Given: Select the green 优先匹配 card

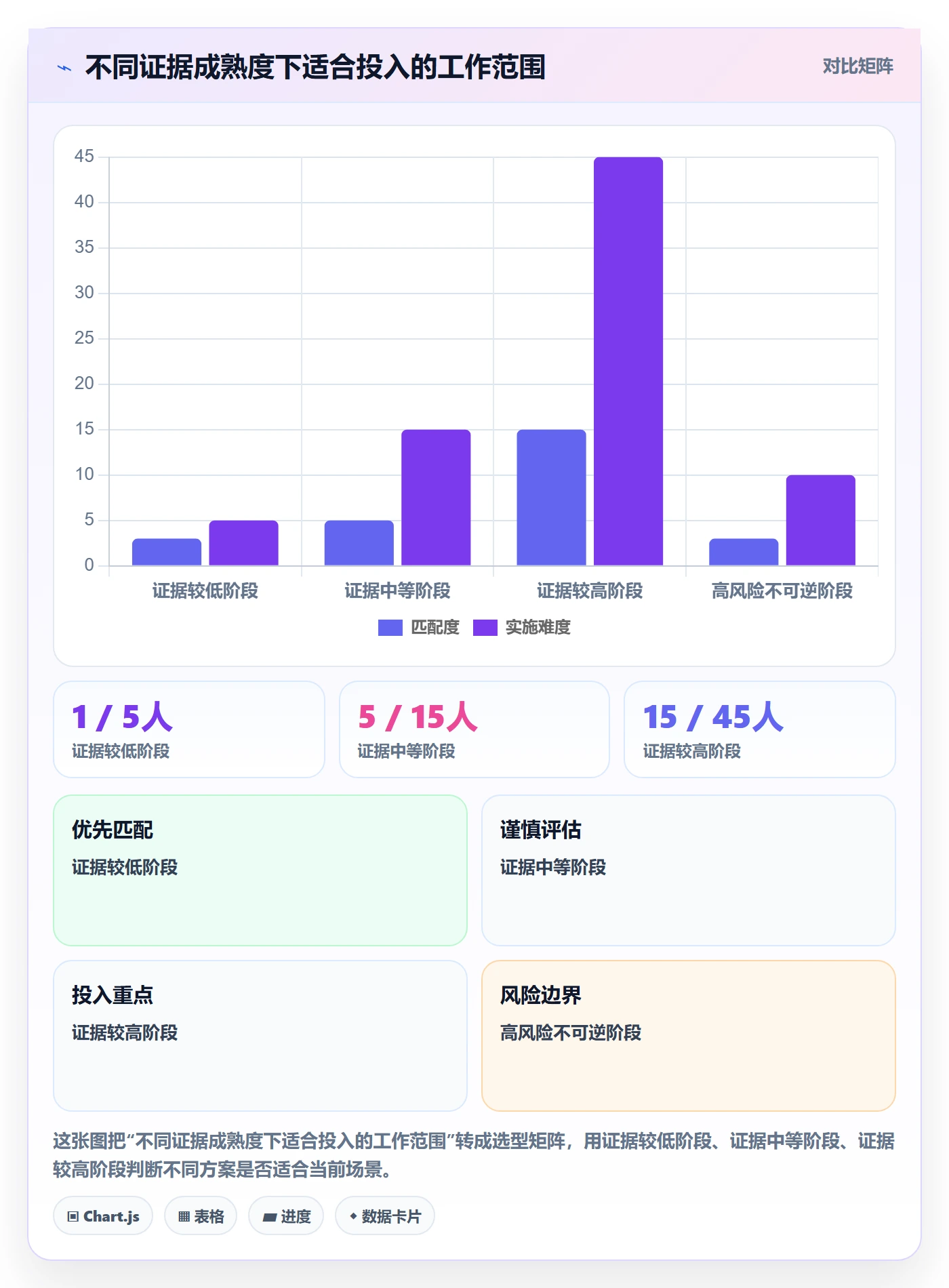Looking at the screenshot, I should point(260,870).
